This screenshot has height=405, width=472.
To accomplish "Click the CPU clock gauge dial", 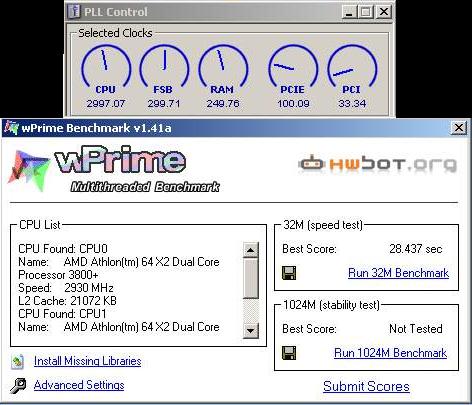I will coord(106,66).
